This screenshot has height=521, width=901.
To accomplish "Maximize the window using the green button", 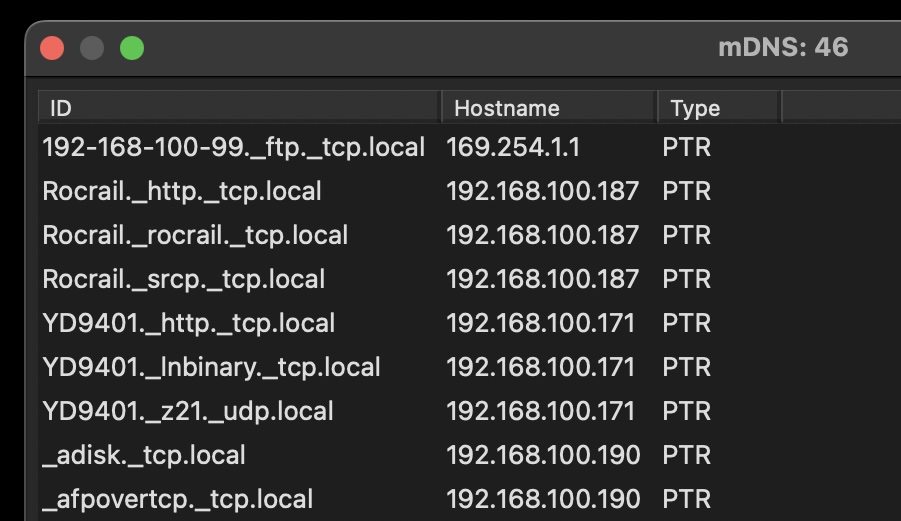I will [x=132, y=48].
